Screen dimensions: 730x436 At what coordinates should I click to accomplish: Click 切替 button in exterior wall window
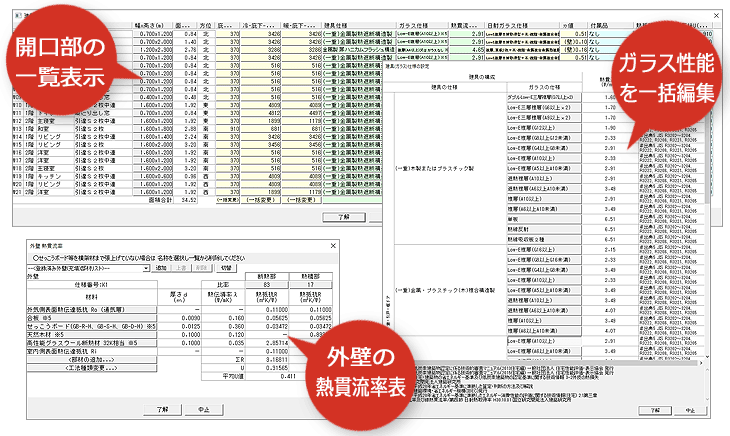click(226, 268)
